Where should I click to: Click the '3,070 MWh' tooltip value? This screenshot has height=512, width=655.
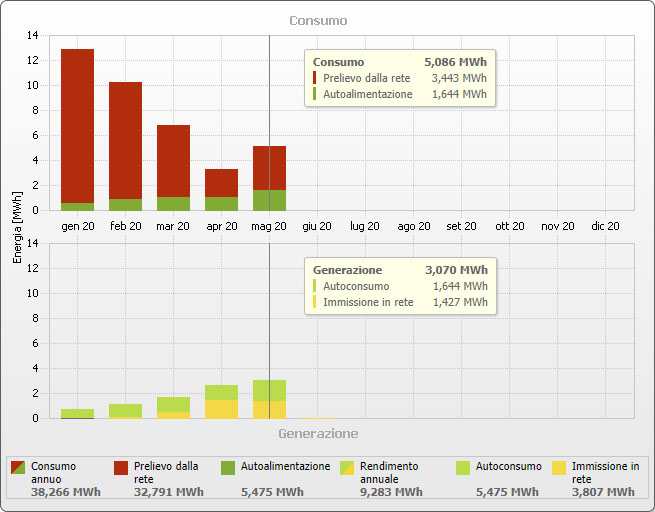(457, 270)
